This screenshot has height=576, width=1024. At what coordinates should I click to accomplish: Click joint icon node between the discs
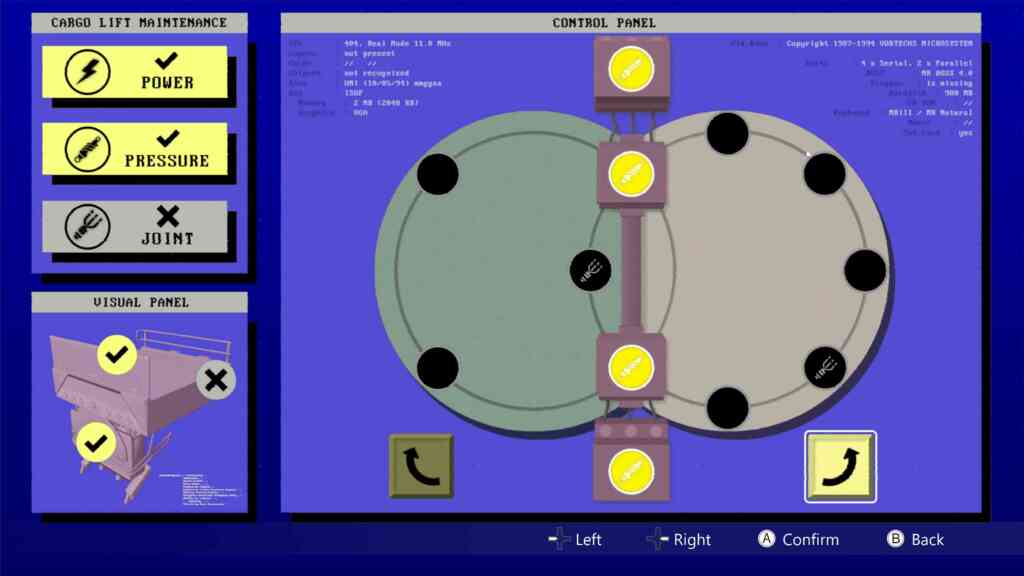pyautogui.click(x=590, y=270)
